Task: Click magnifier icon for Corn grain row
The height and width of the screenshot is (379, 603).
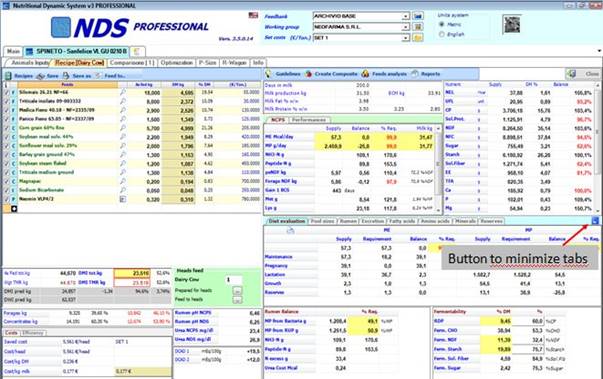Action: (x=123, y=128)
